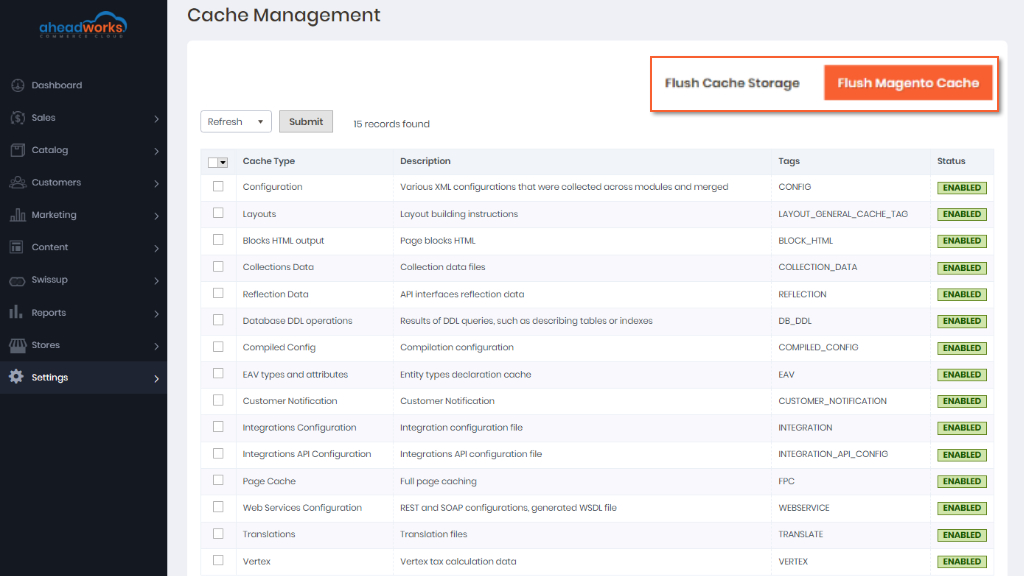The image size is (1024, 576).
Task: Click the Submit button
Action: [x=306, y=121]
